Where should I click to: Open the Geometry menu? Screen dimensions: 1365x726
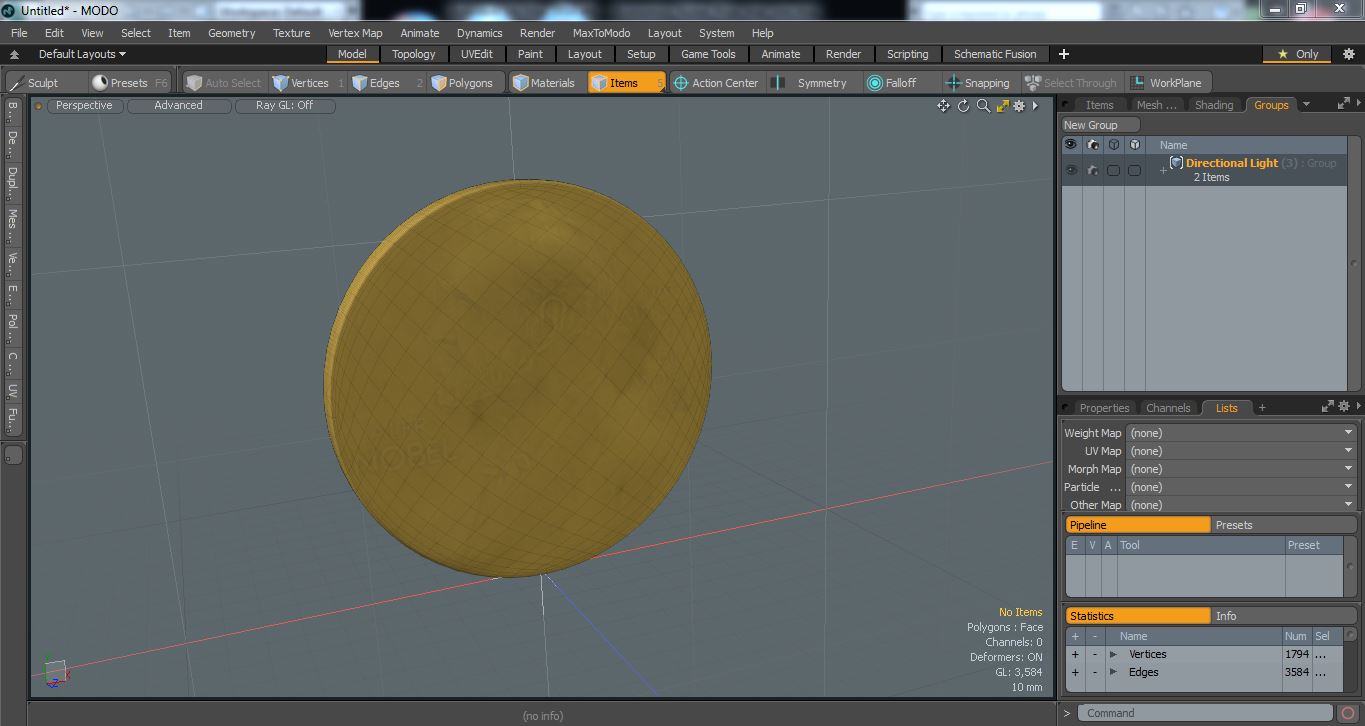(231, 33)
